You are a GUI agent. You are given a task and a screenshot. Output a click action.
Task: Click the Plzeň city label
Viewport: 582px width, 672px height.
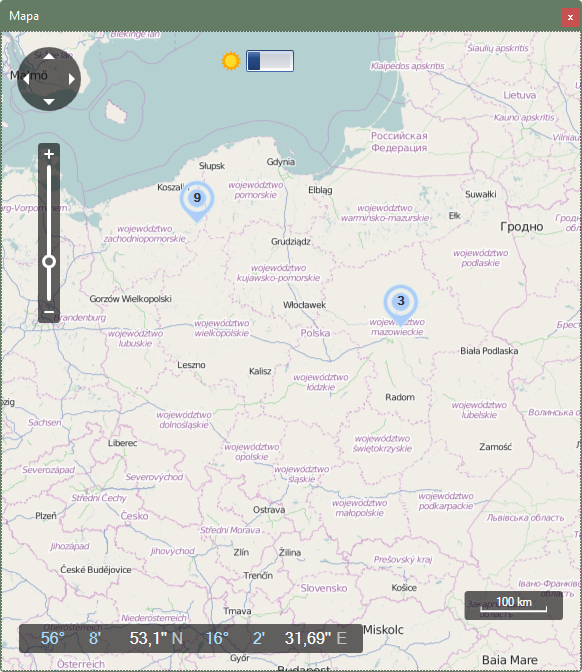(45, 516)
